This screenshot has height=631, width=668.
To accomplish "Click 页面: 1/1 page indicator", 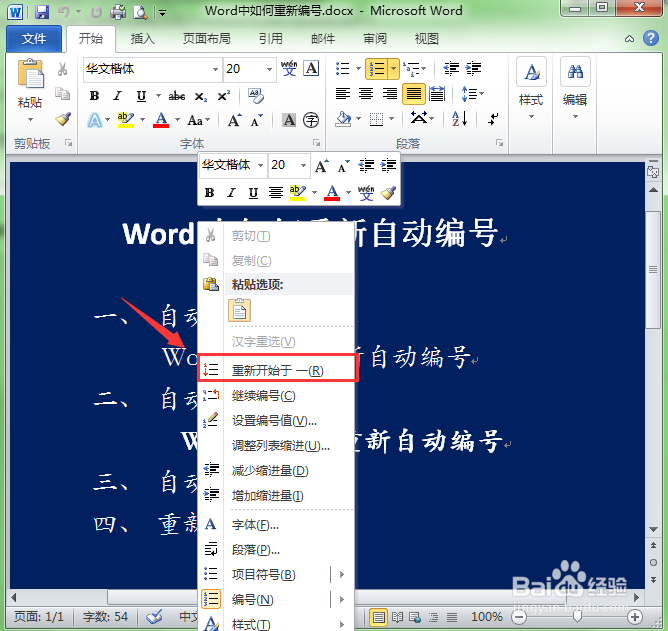I will 38,617.
